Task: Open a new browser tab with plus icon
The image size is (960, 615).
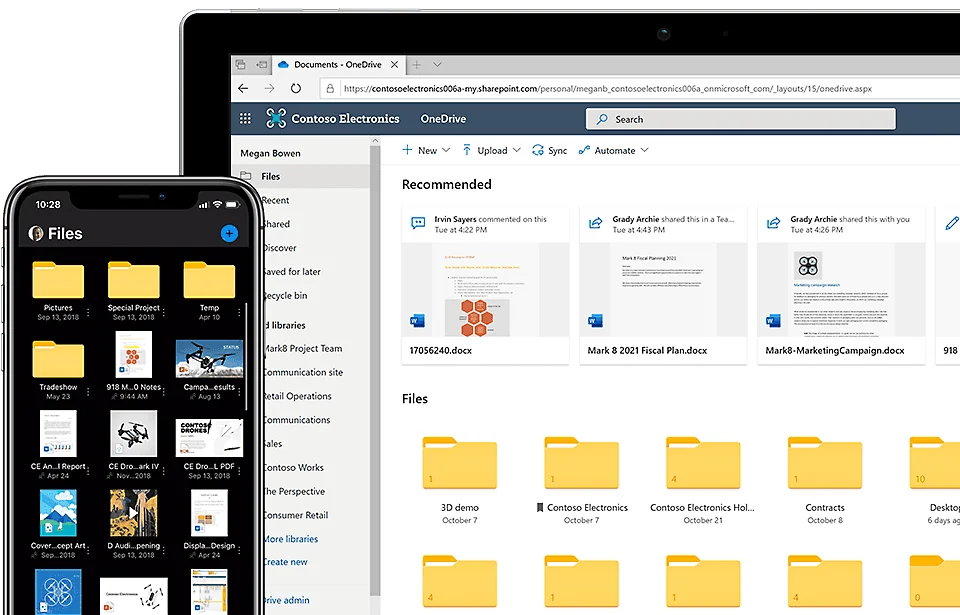Action: pyautogui.click(x=416, y=64)
